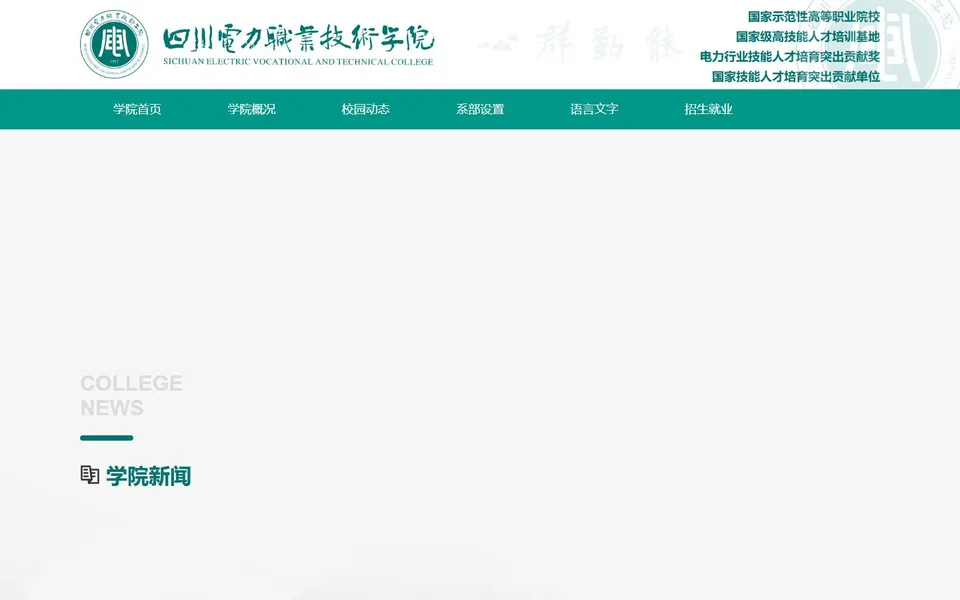The image size is (960, 600).
Task: Open the 语言文字 navigation item
Action: (x=594, y=109)
